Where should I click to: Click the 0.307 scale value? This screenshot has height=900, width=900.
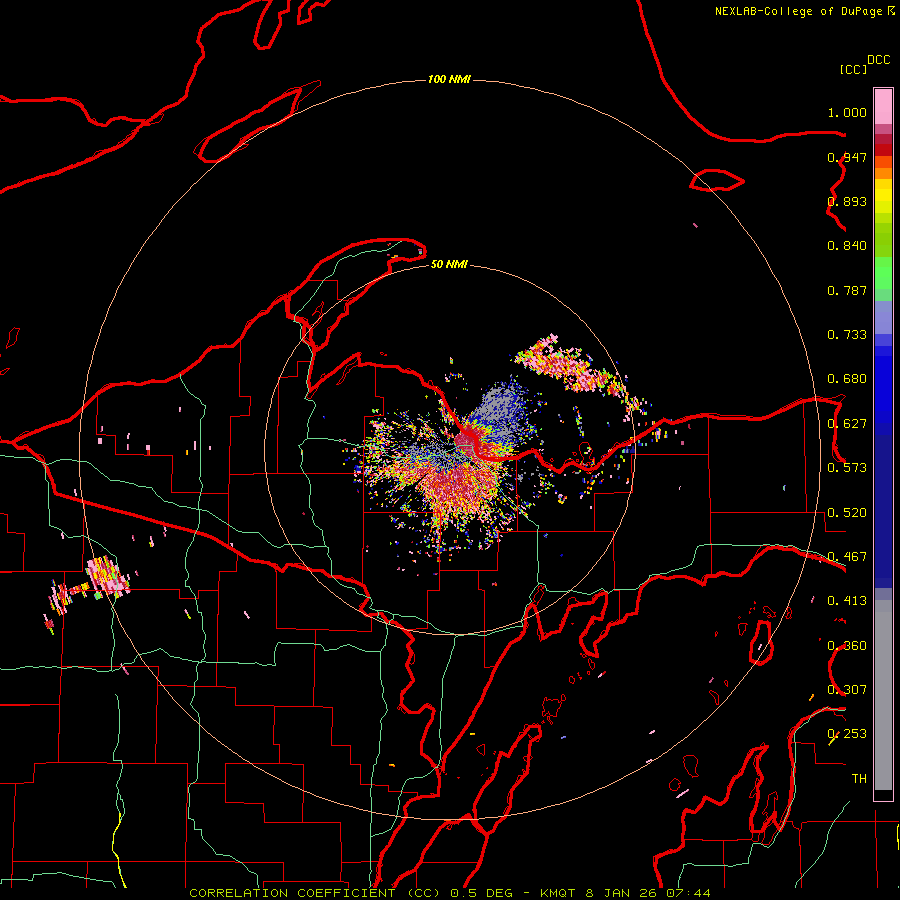click(x=847, y=690)
